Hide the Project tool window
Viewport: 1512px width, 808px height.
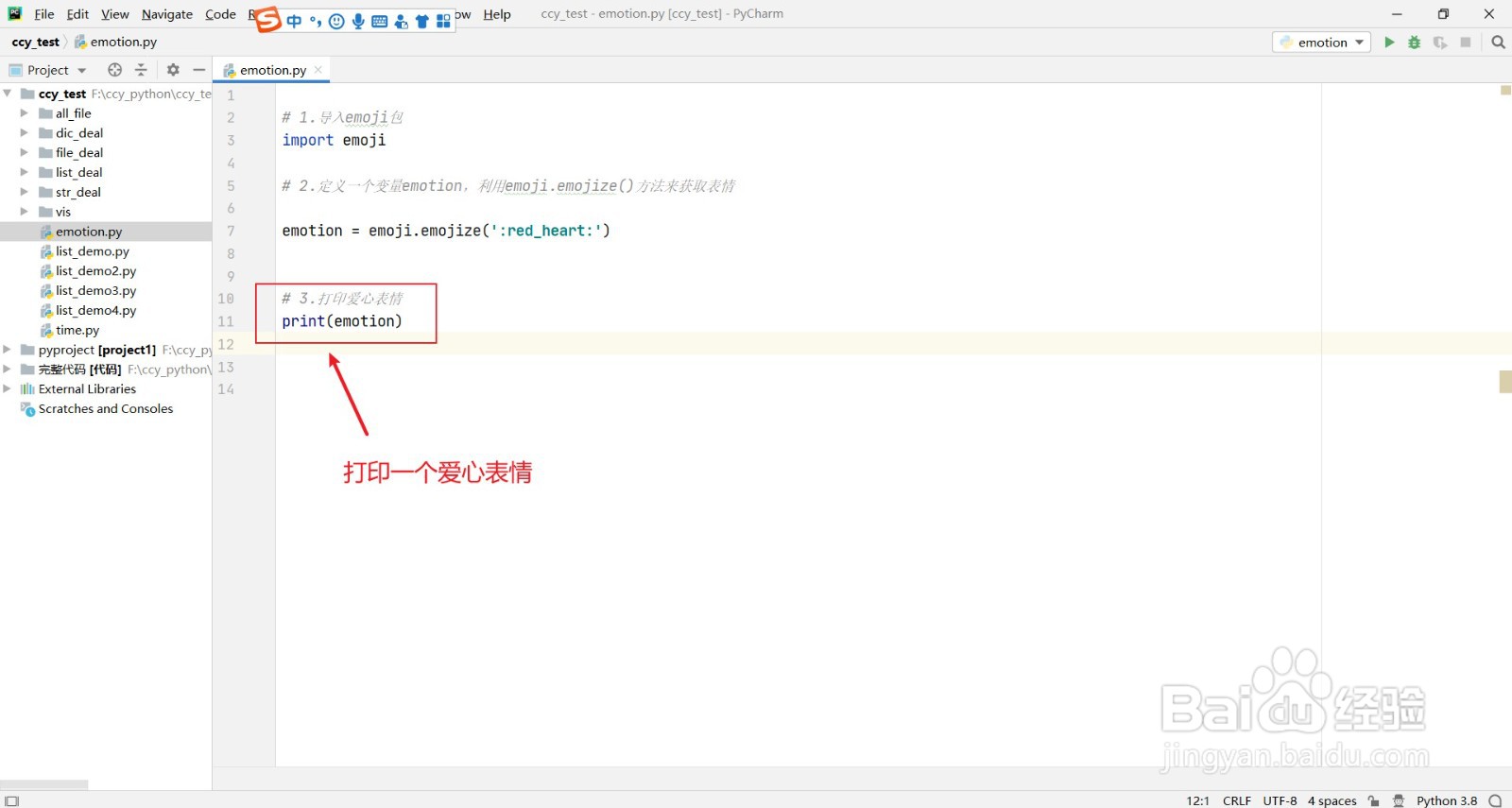(198, 70)
